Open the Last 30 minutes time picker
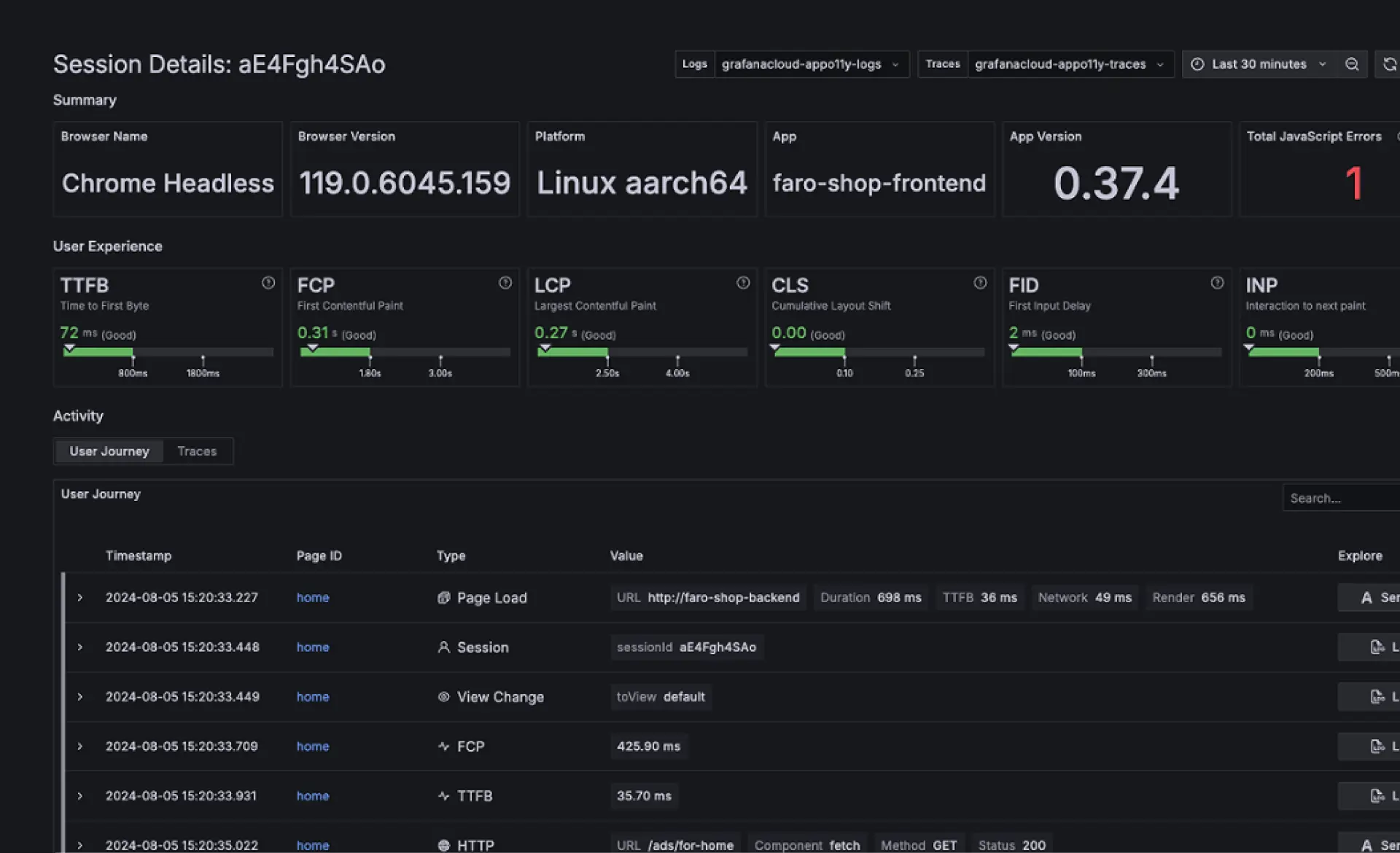The image size is (1400, 853). 1259,64
